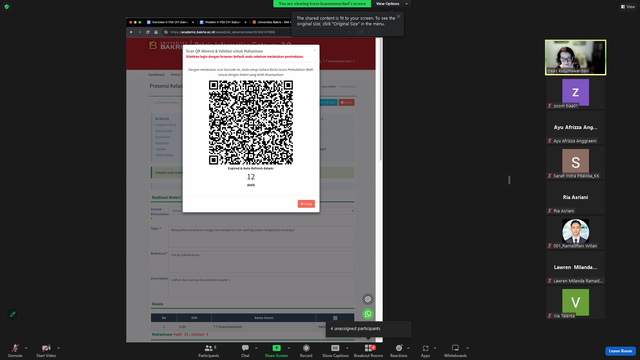This screenshot has height=360, width=640.
Task: Select Ayu Afrizza Anggraeni's participant tile
Action: click(x=576, y=128)
